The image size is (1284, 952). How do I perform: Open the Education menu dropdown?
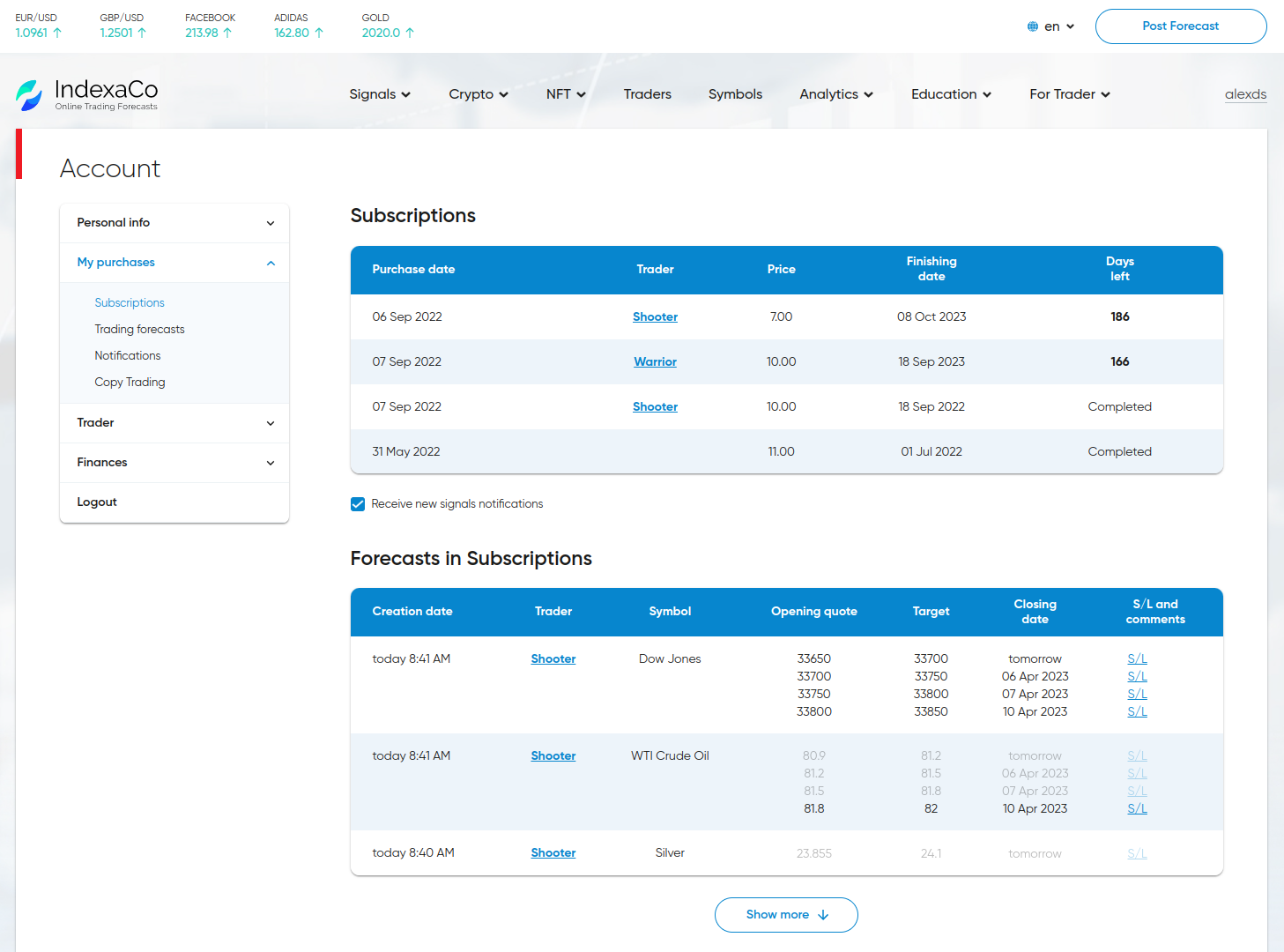pyautogui.click(x=951, y=94)
